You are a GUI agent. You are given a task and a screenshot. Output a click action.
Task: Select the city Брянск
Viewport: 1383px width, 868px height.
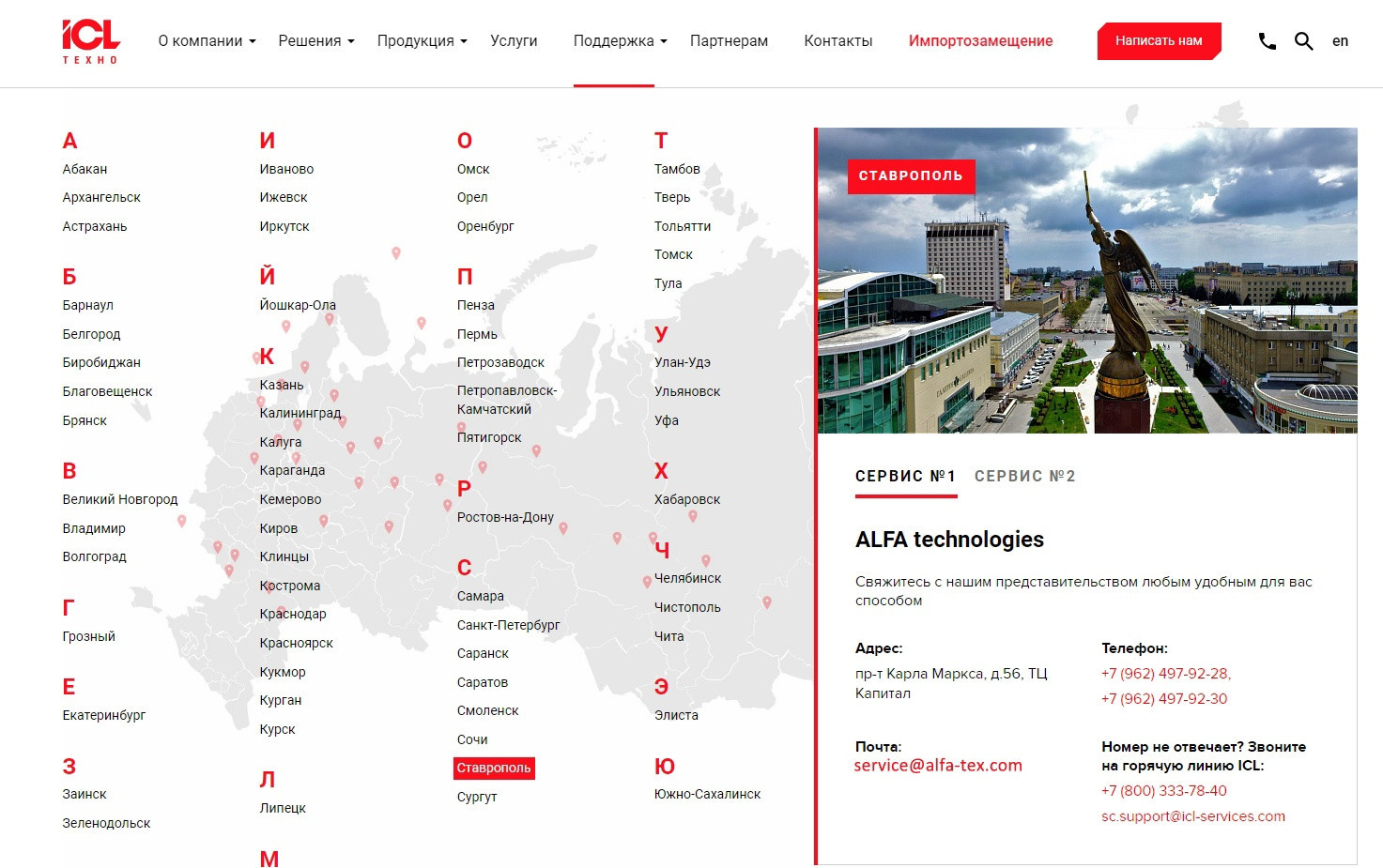tap(85, 421)
